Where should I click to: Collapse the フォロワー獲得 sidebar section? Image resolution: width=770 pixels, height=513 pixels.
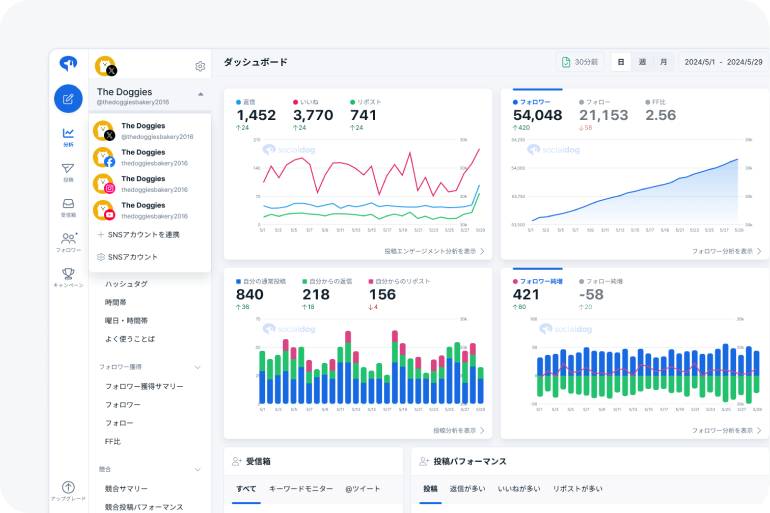(198, 367)
